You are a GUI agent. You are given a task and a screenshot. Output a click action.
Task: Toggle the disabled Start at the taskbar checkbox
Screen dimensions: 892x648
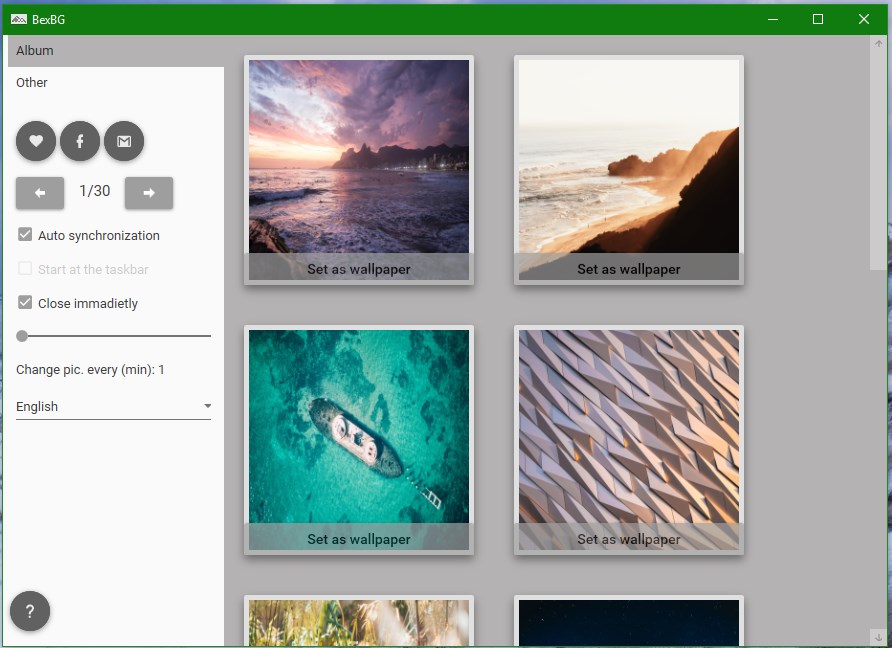click(x=25, y=269)
